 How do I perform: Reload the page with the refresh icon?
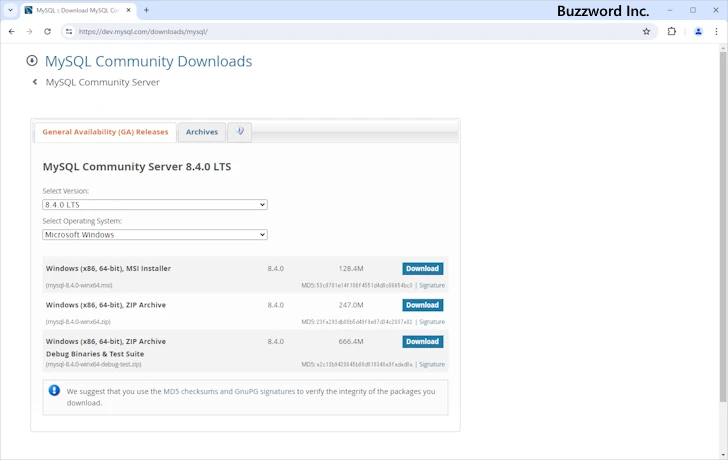47,31
